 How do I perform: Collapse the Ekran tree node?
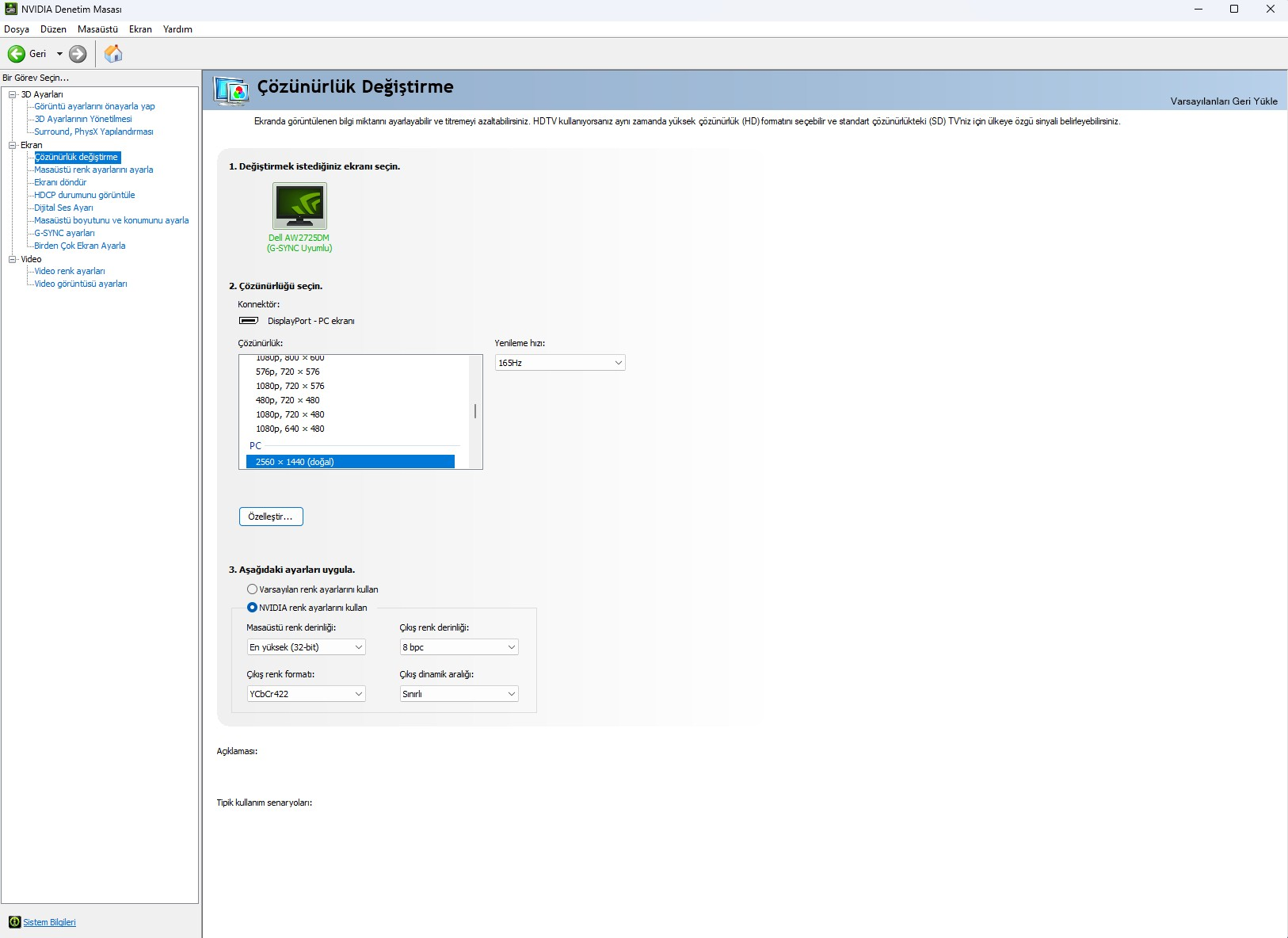point(13,145)
